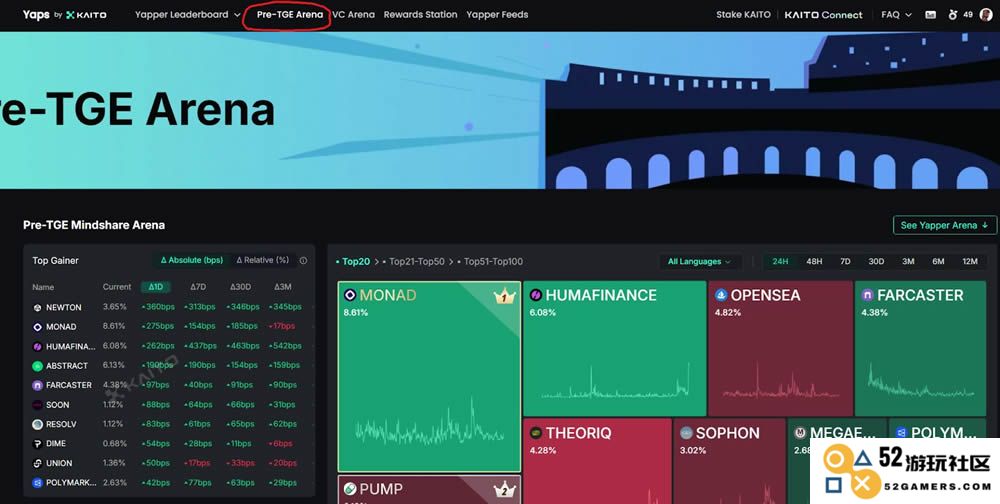1000x504 pixels.
Task: Select the 3M timeframe
Action: pos(908,262)
